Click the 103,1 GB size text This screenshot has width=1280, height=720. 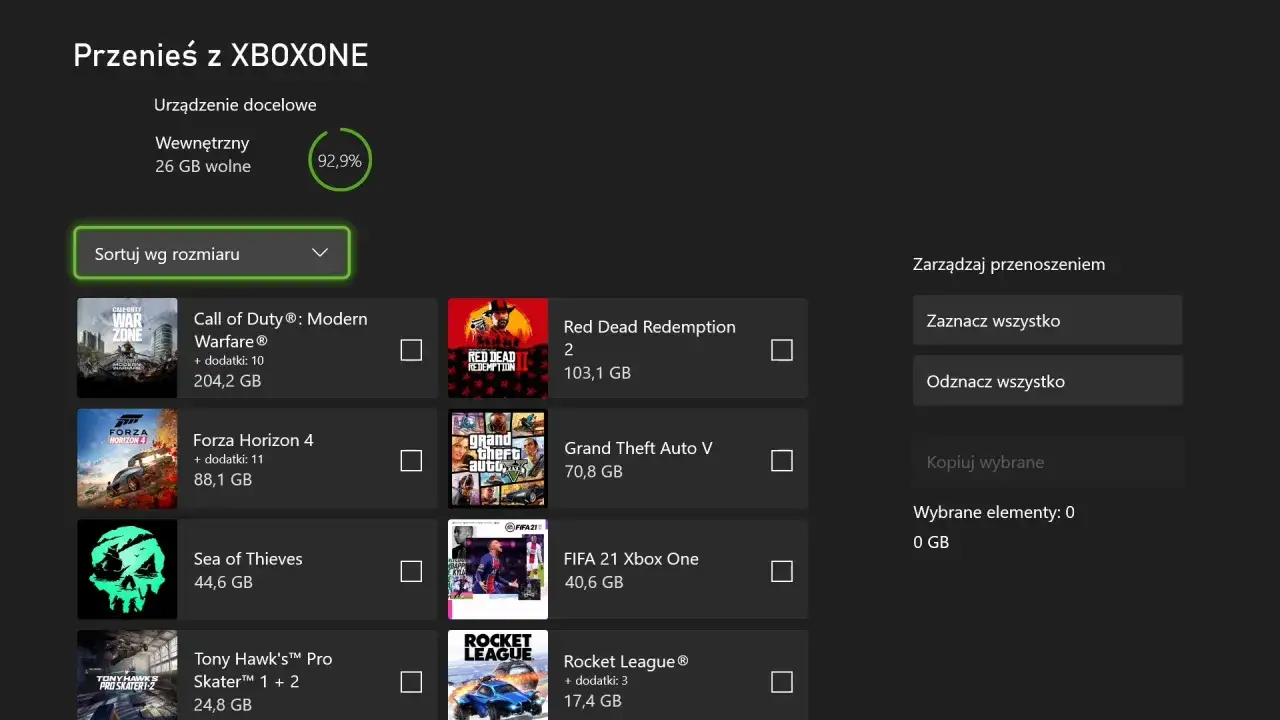[597, 373]
